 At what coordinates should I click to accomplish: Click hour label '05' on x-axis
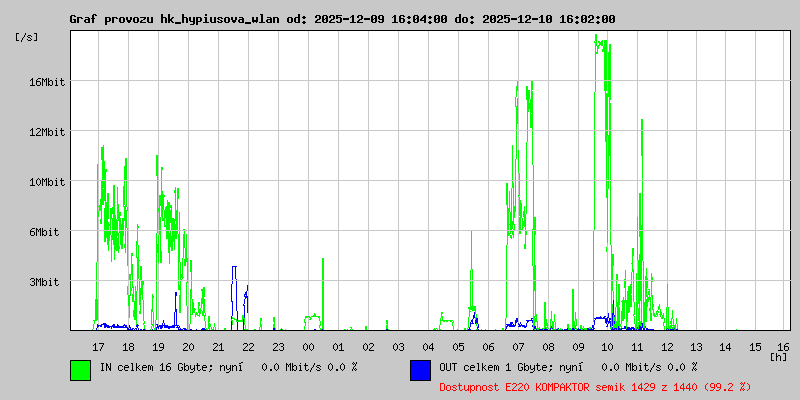click(458, 347)
